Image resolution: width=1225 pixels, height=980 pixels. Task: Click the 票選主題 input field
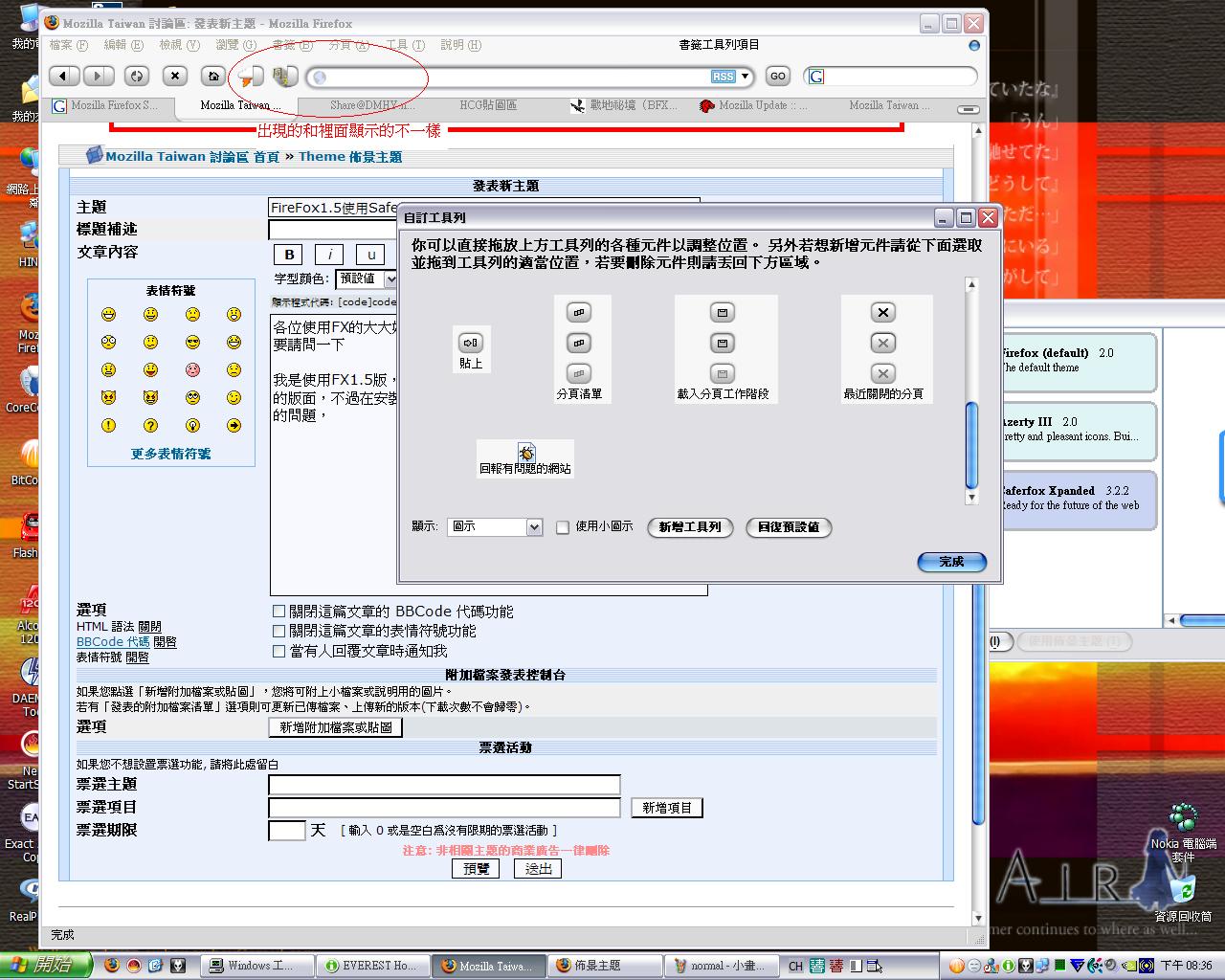click(444, 785)
